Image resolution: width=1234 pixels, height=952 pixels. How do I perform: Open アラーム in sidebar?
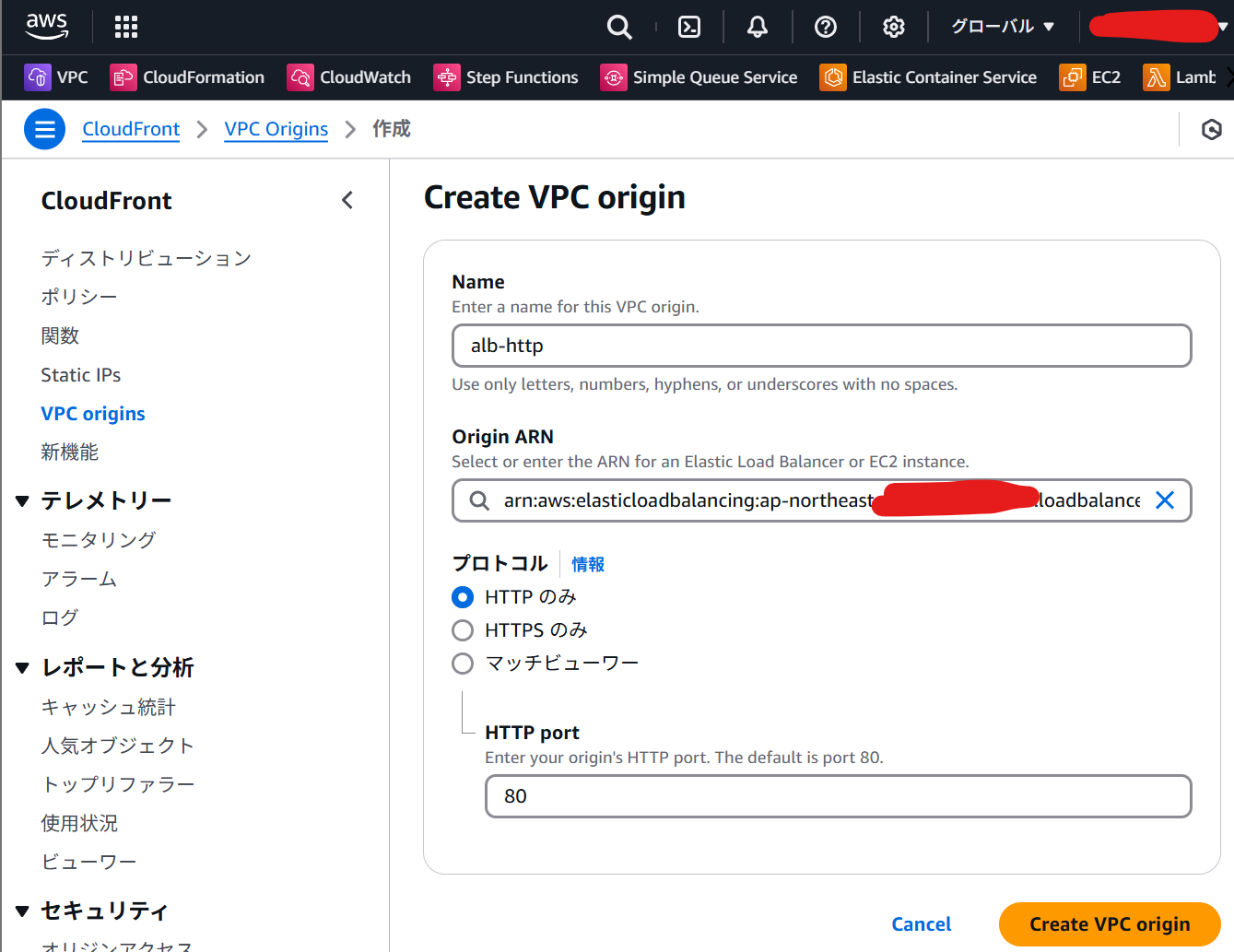[x=79, y=579]
